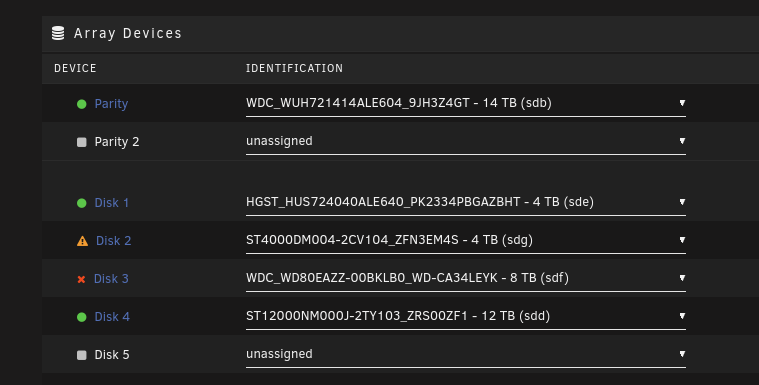Open the Disk 1 device link

[112, 202]
